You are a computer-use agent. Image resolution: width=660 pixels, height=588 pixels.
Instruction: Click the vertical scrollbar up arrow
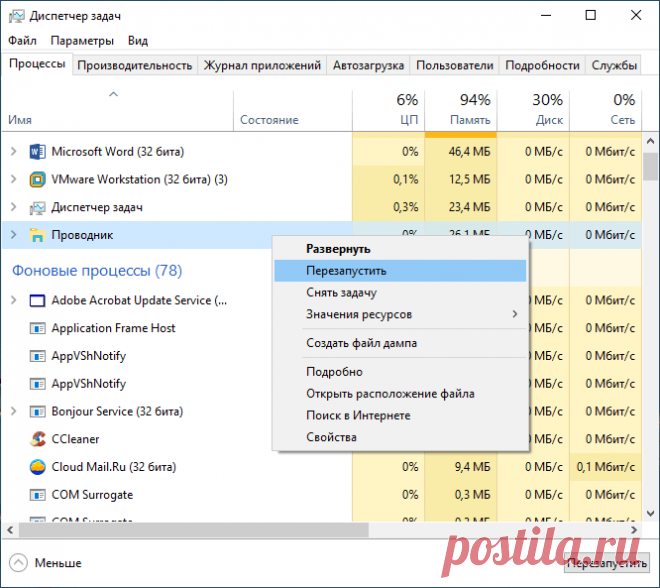coord(650,141)
